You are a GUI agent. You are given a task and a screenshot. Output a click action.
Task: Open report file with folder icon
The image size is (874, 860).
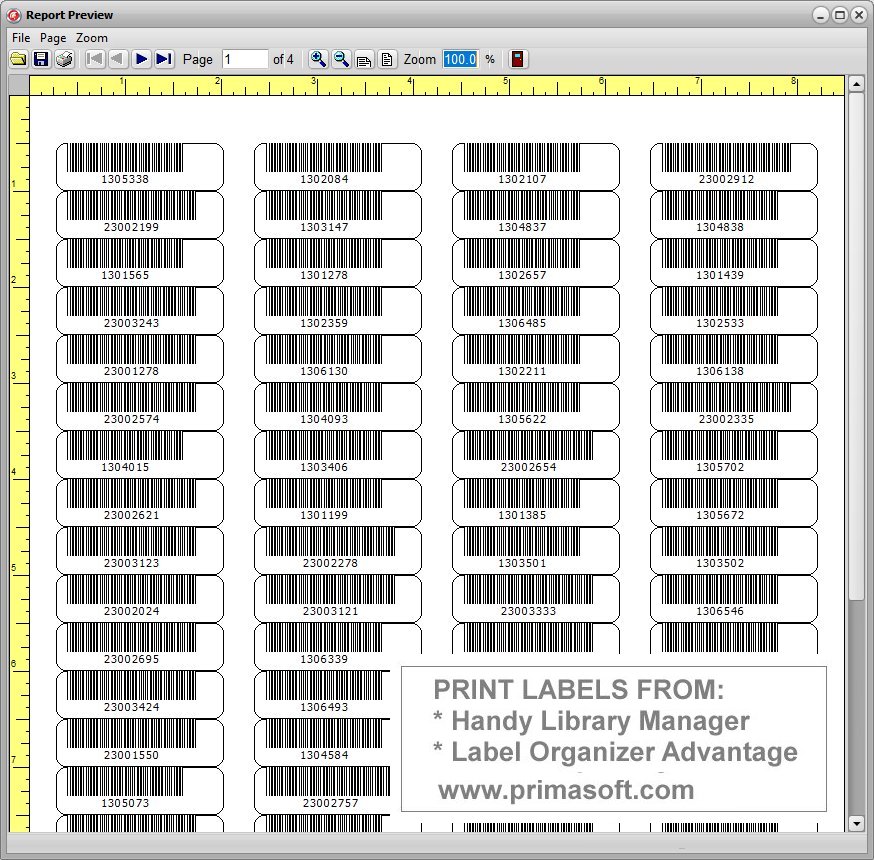coord(18,59)
